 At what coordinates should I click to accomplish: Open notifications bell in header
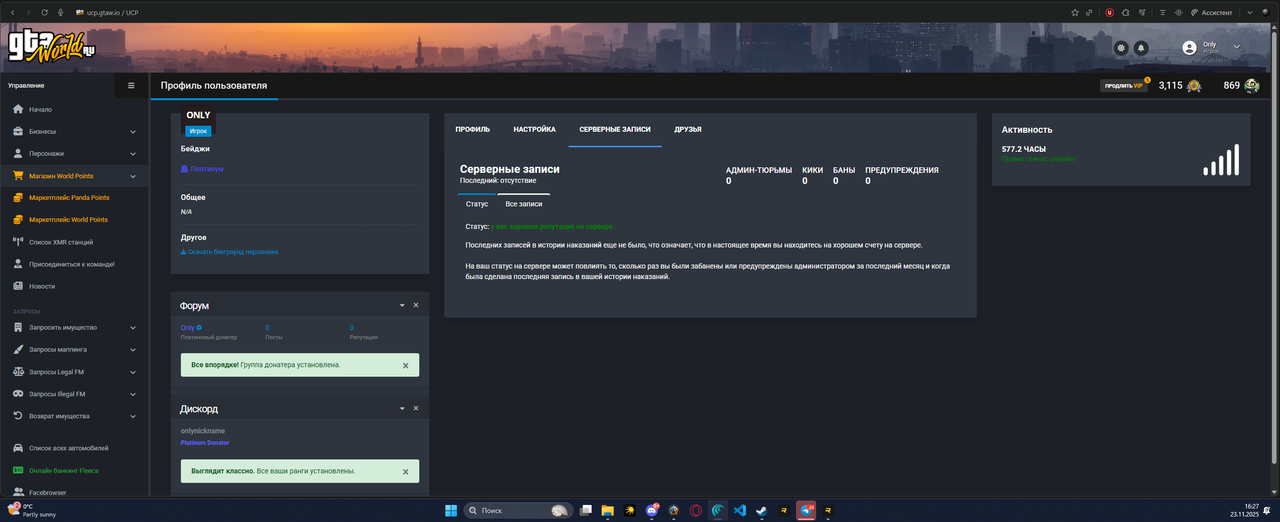1141,48
